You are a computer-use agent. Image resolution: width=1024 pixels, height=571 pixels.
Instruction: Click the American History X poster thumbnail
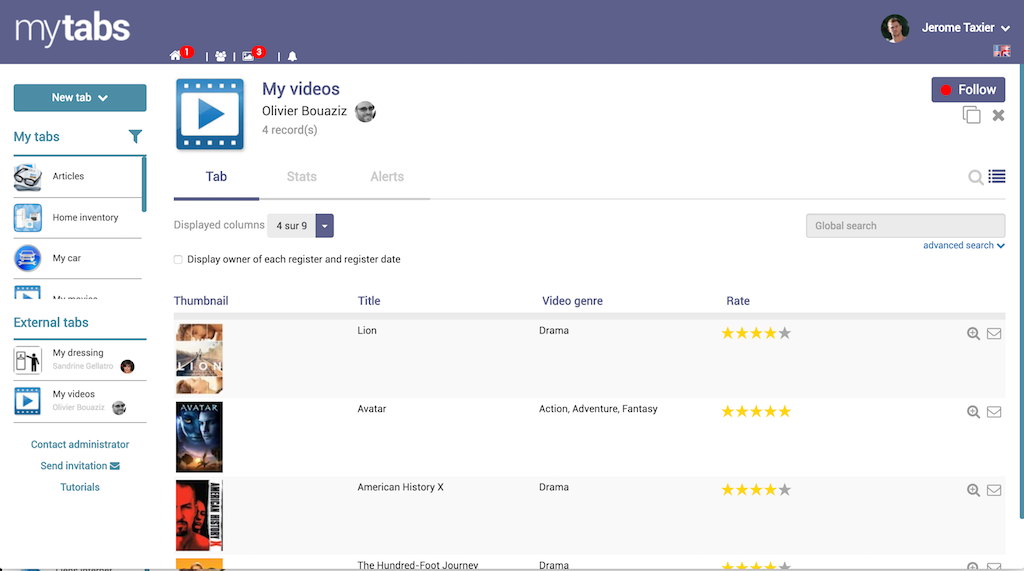(x=199, y=515)
